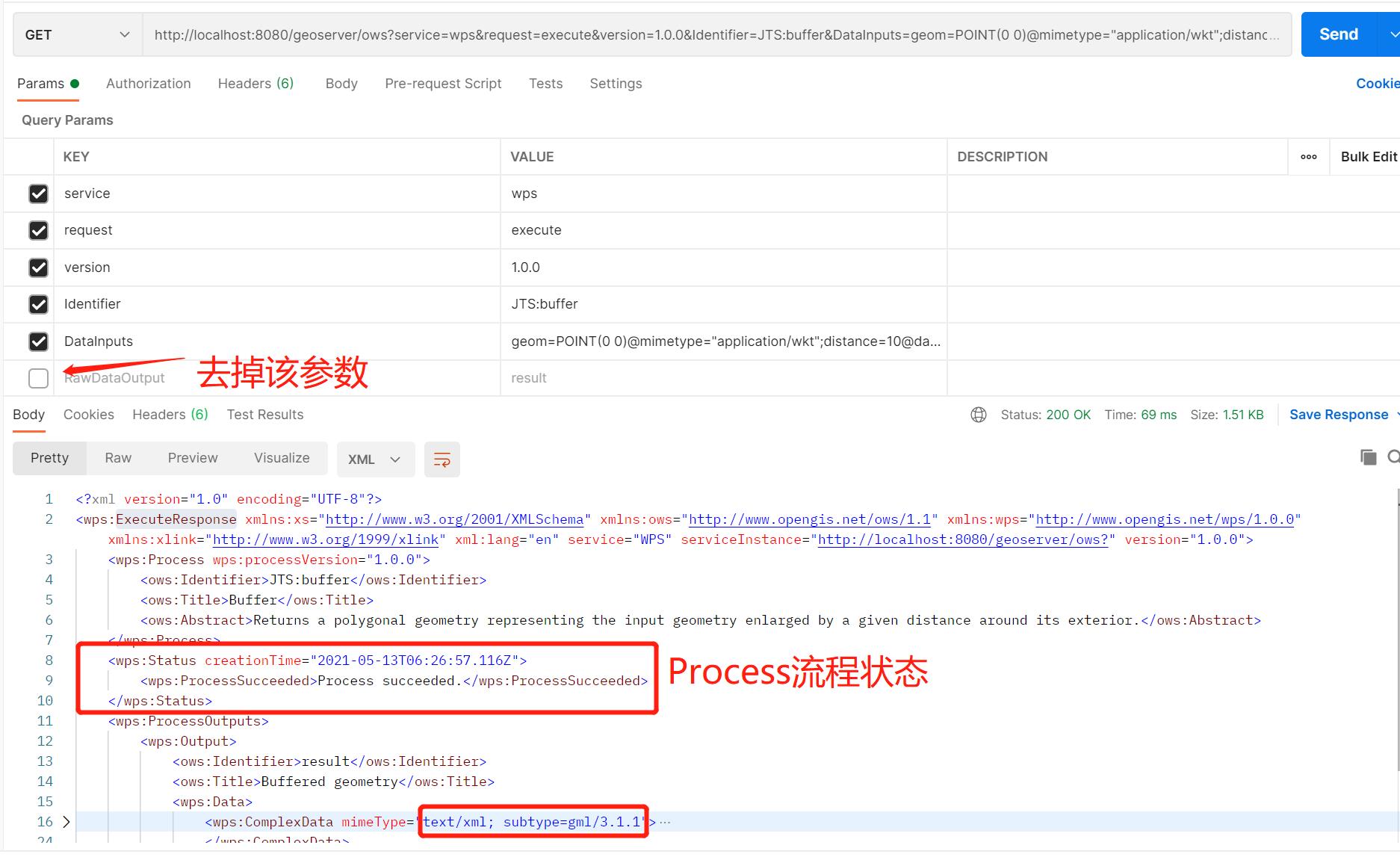Click Bulk Edit link
The width and height of the screenshot is (1400, 857).
click(x=1368, y=157)
